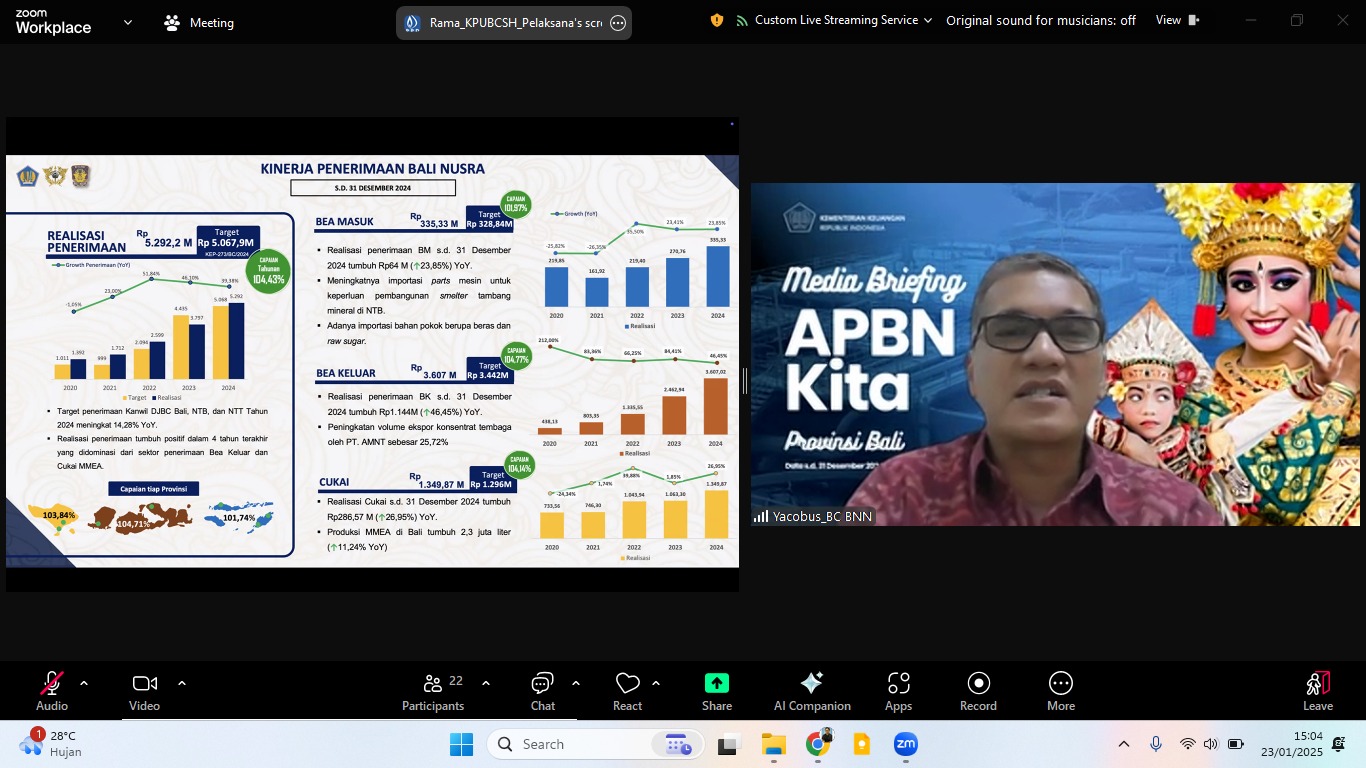Expand the React options chevron
Screen dimensions: 1366x768
pyautogui.click(x=656, y=684)
